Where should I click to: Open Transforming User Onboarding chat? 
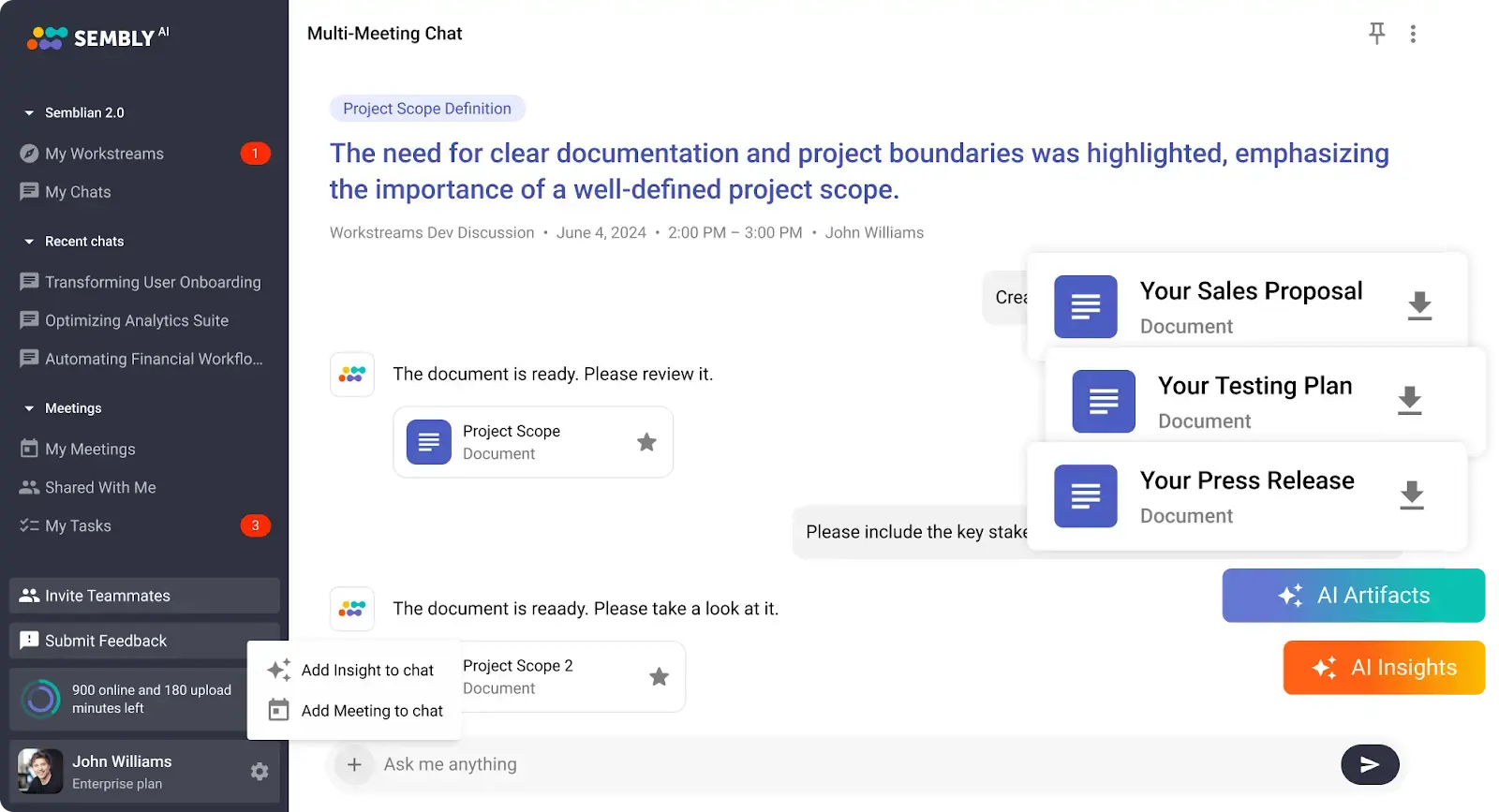point(152,282)
